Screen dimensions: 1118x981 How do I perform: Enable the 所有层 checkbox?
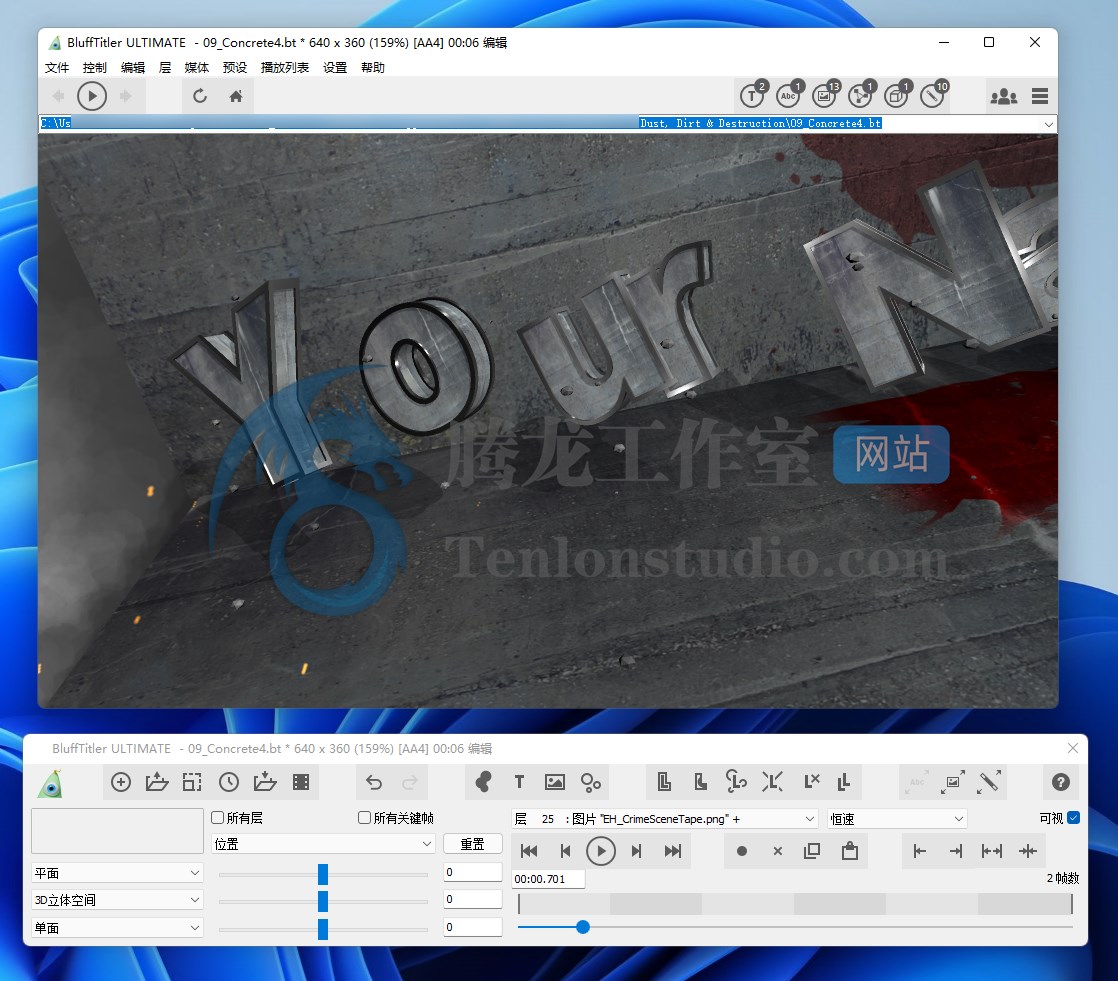pos(218,818)
